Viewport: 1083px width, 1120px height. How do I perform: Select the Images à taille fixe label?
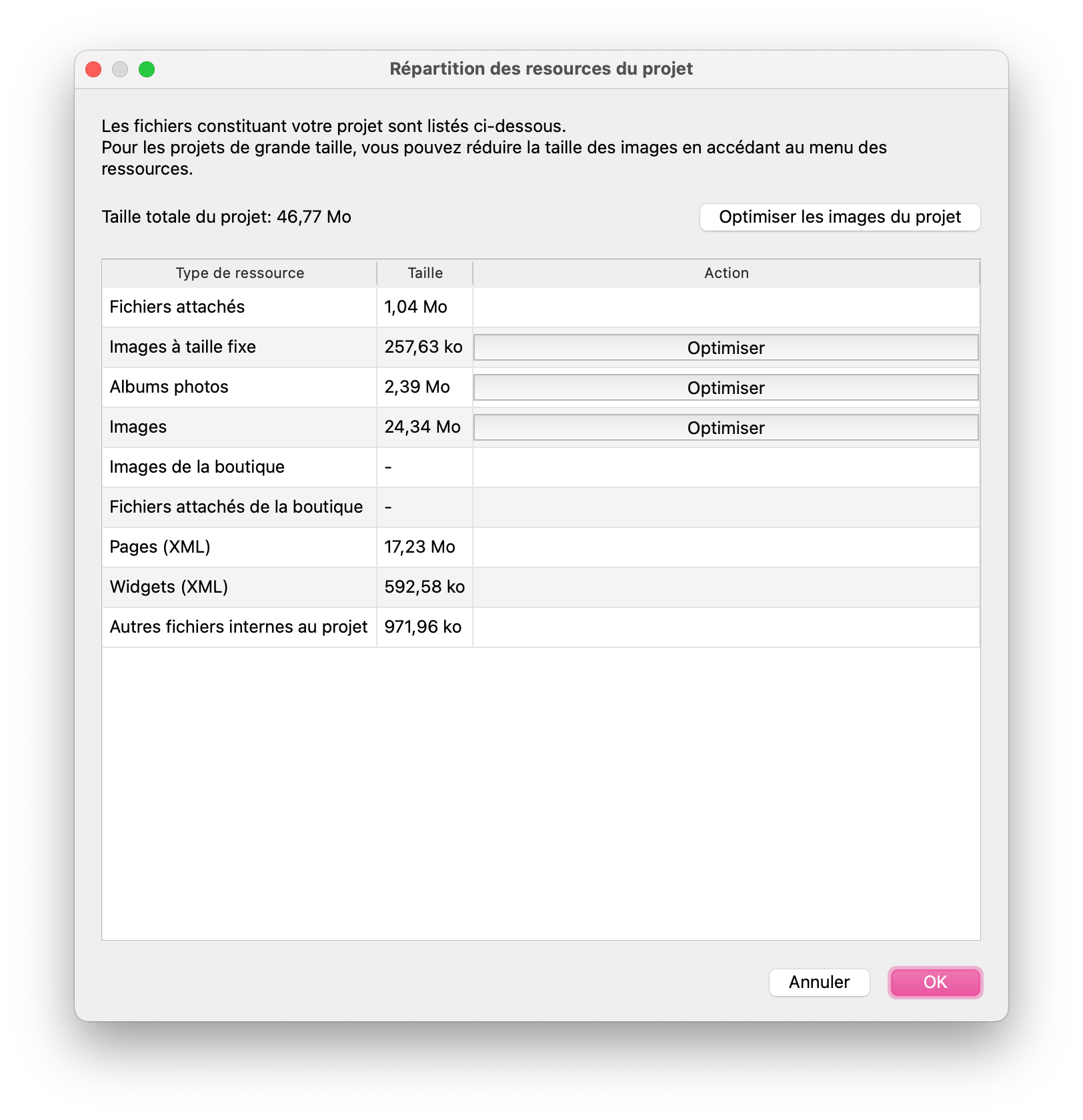183,347
